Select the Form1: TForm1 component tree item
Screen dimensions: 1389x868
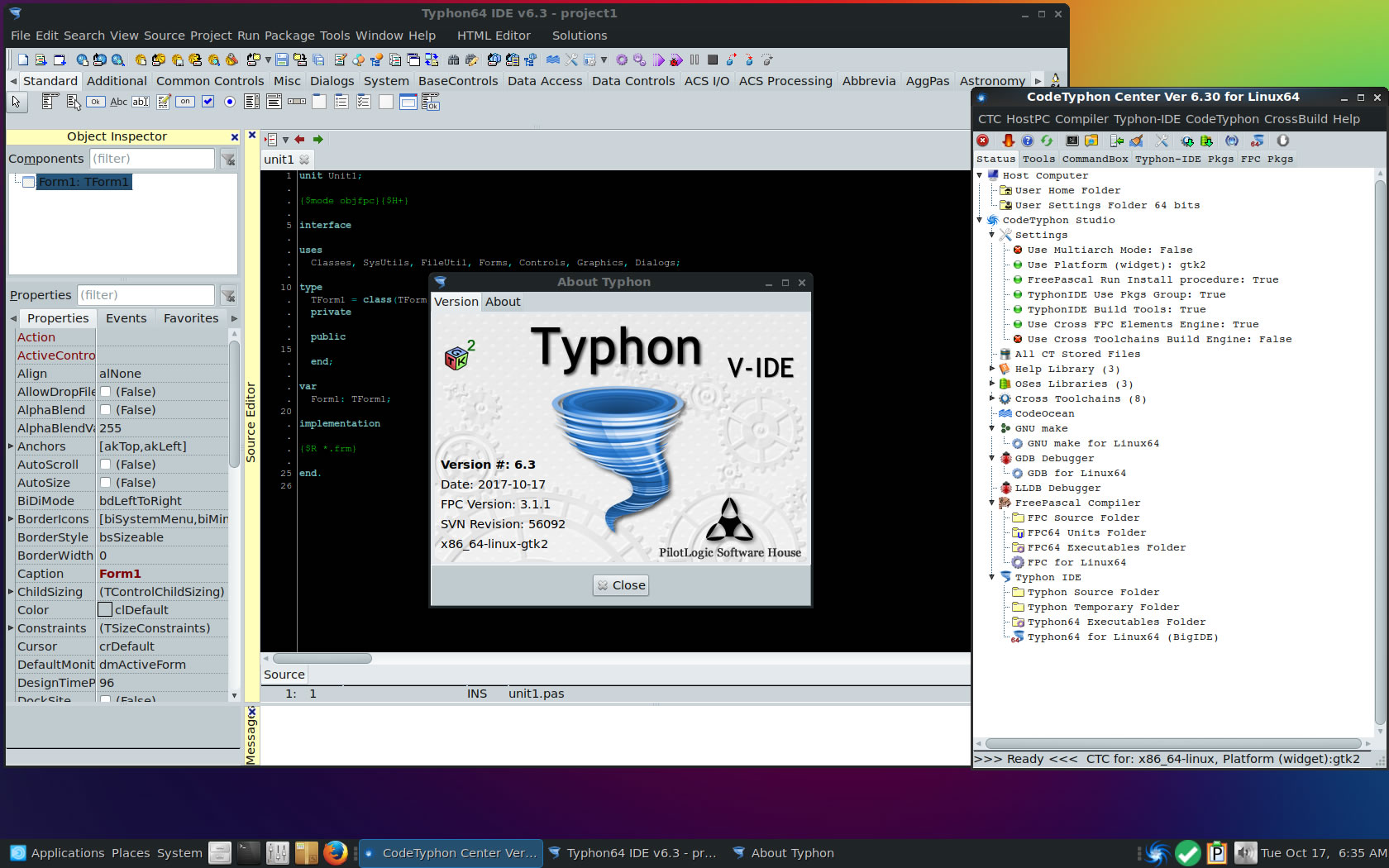(x=83, y=182)
